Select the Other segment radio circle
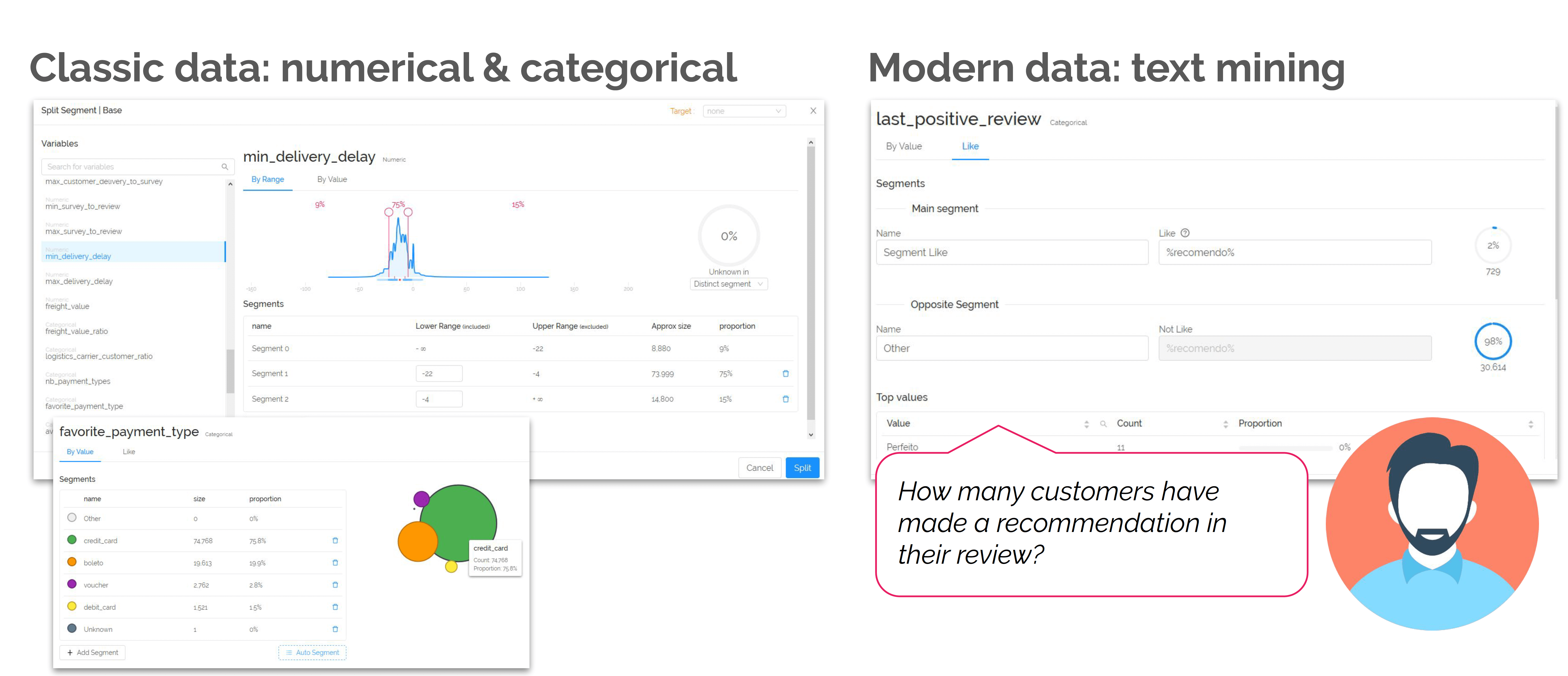Viewport: 1568px width, 676px height. coord(72,518)
